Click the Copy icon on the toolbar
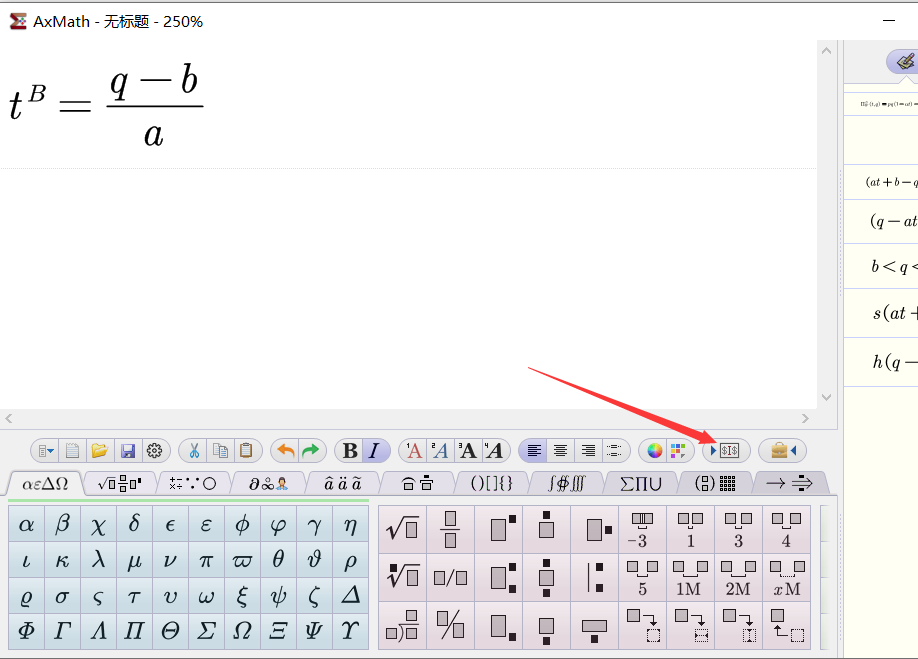Screen dimensions: 918x659 tap(221, 450)
